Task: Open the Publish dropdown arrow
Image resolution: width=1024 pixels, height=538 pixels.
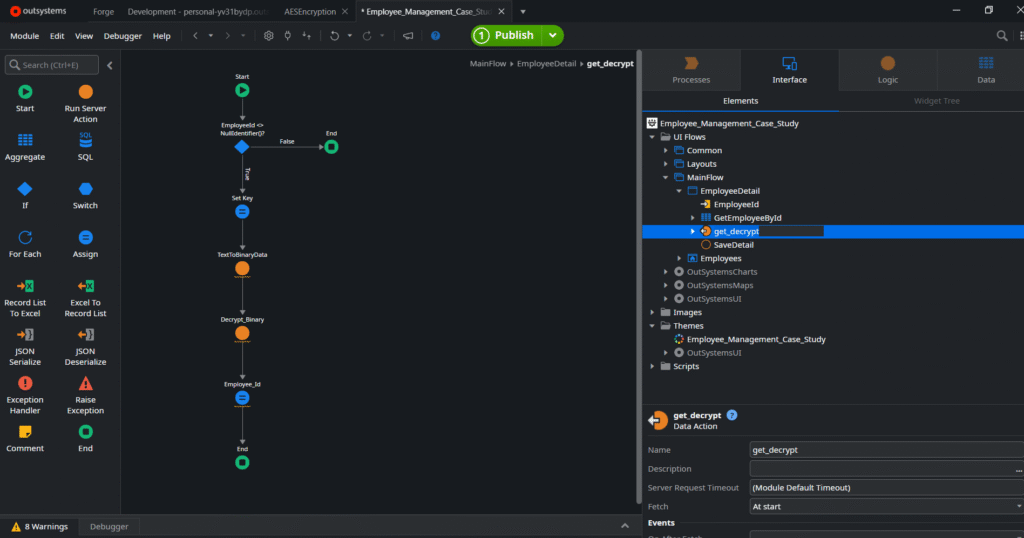Action: tap(552, 35)
